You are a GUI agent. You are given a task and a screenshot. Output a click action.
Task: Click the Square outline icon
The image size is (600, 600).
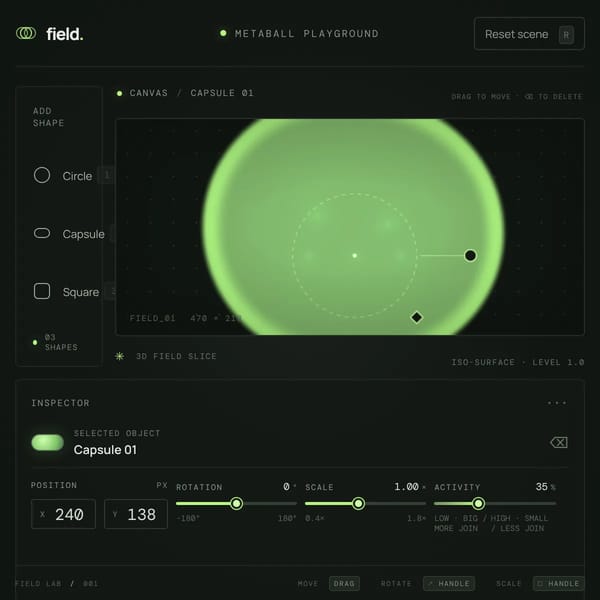[42, 291]
